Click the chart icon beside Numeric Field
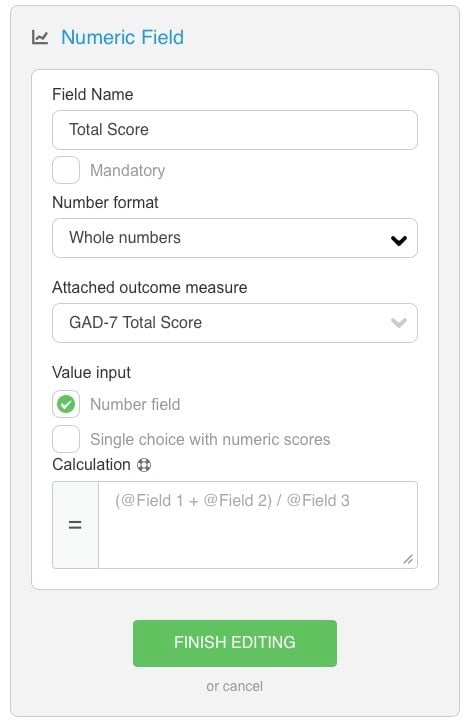This screenshot has height=723, width=469. (40, 37)
